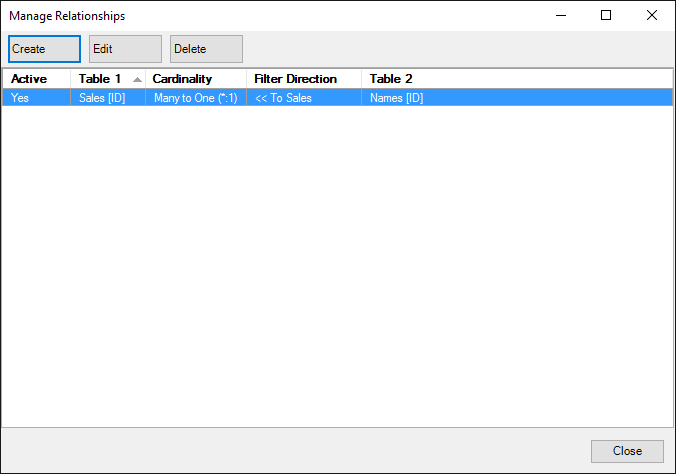This screenshot has width=676, height=474.
Task: Select the Yes cell in Active column
Action: click(x=37, y=97)
